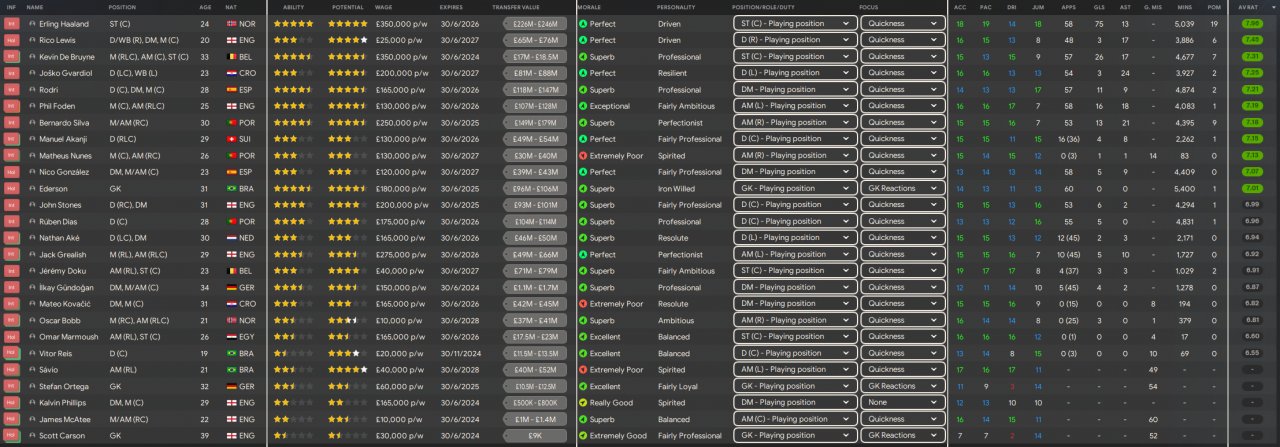The height and width of the screenshot is (447, 1280).
Task: Click the info status badge for Phil Foden
Action: 11,105
